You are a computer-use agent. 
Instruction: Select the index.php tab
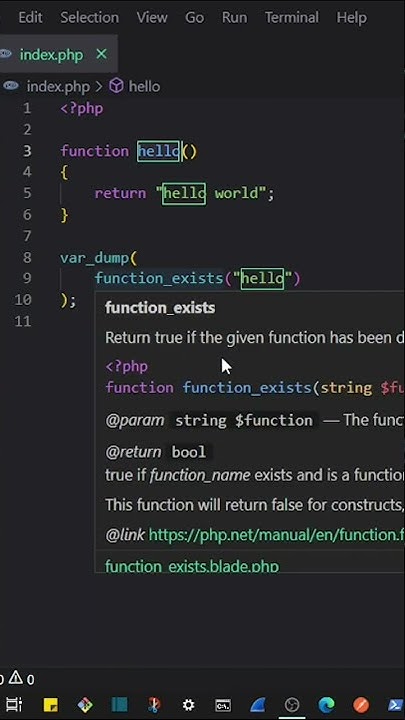pyautogui.click(x=51, y=55)
